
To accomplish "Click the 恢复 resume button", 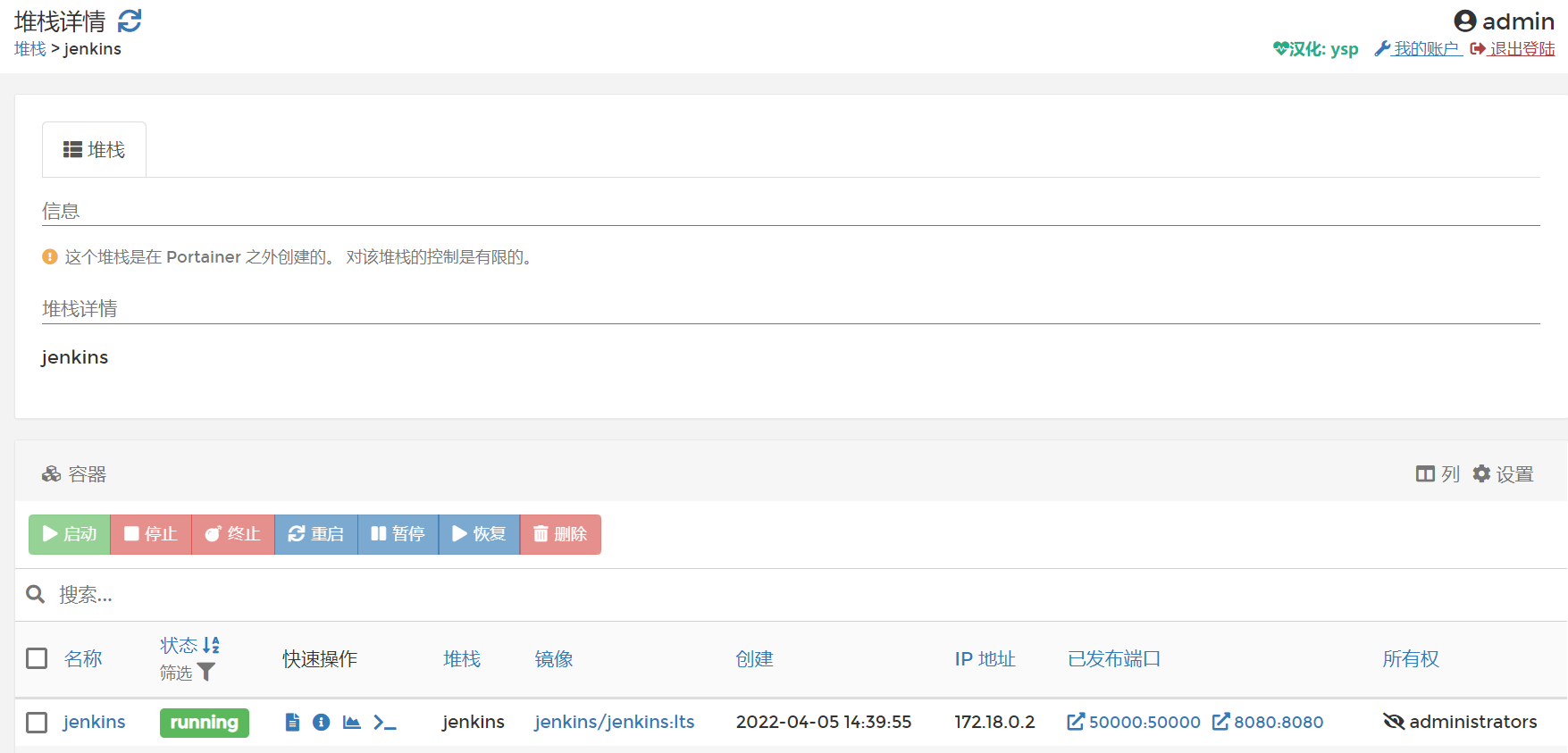I will [x=479, y=534].
